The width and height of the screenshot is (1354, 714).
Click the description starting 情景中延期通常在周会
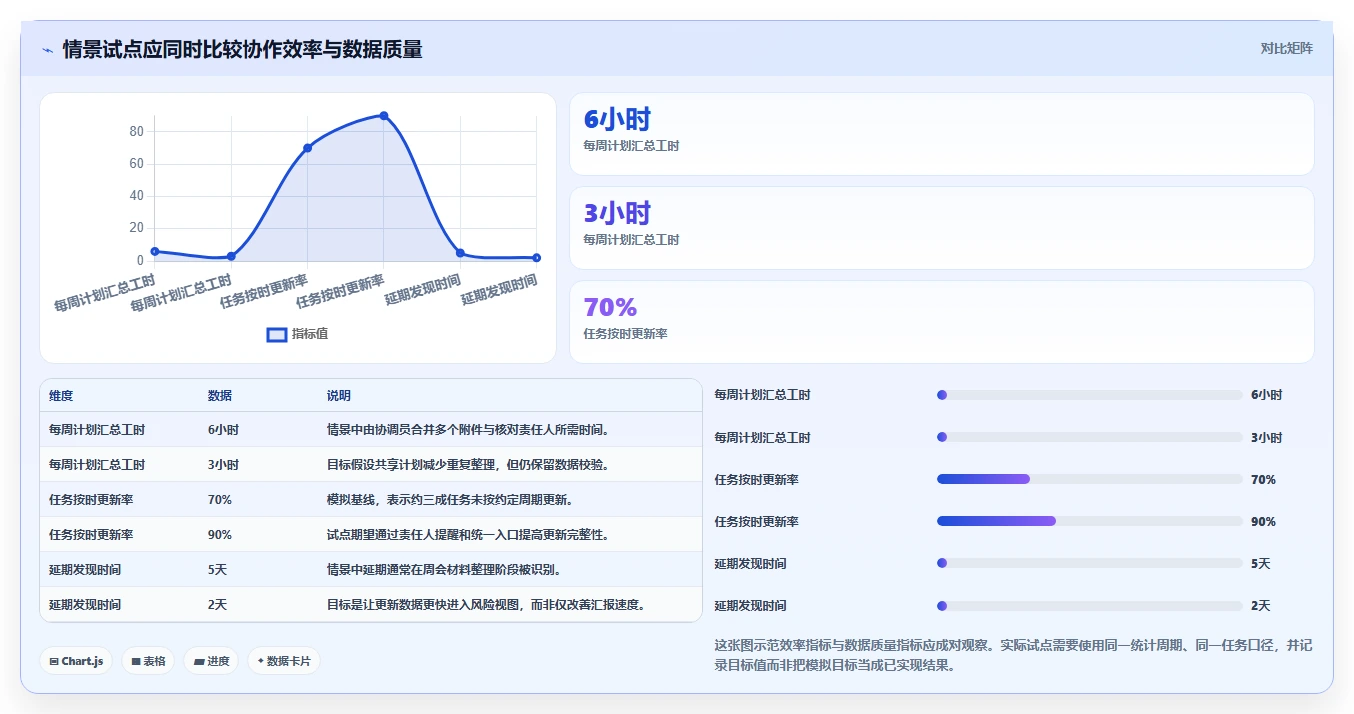point(444,570)
